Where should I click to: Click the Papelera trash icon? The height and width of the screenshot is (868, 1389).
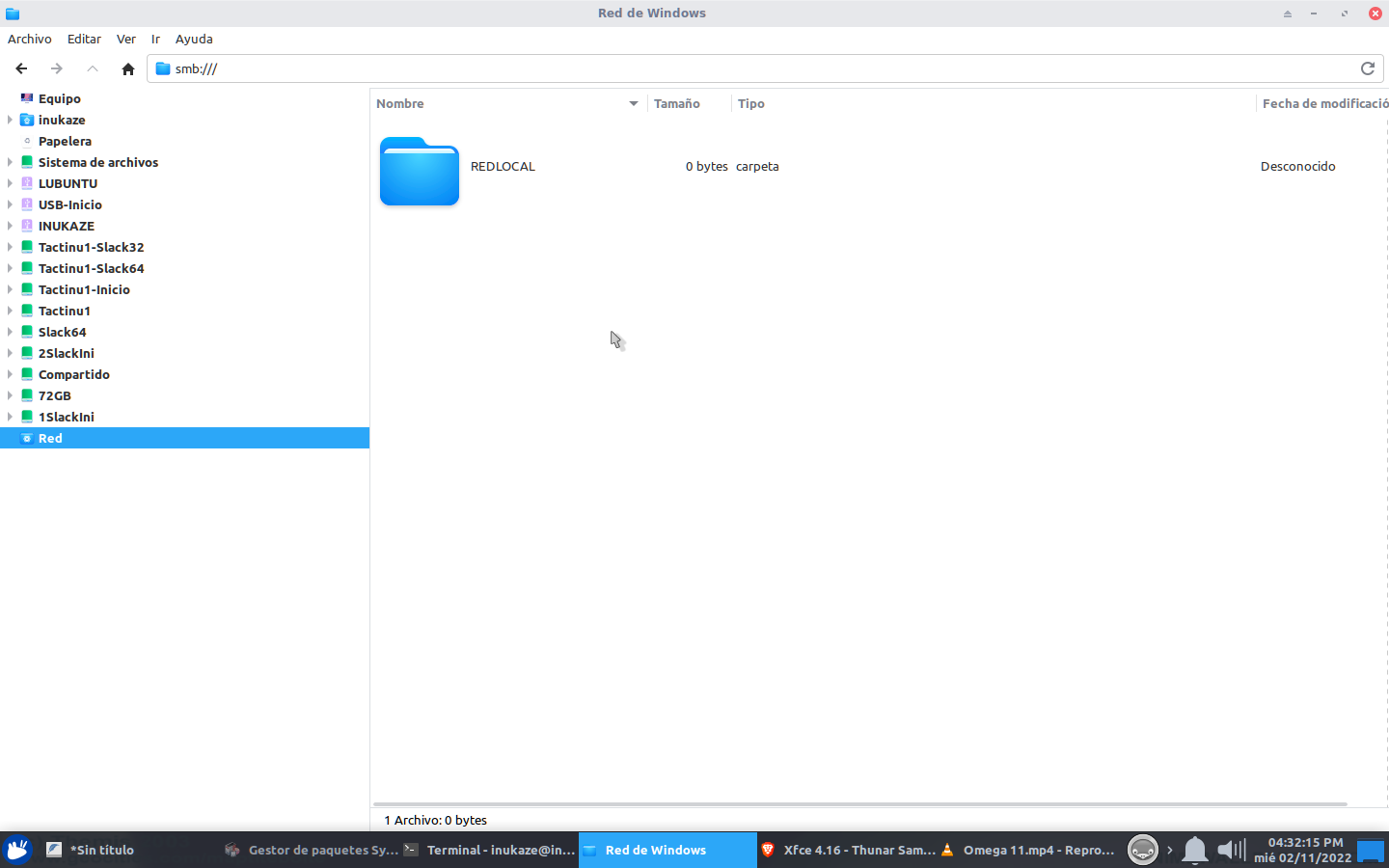(x=27, y=141)
